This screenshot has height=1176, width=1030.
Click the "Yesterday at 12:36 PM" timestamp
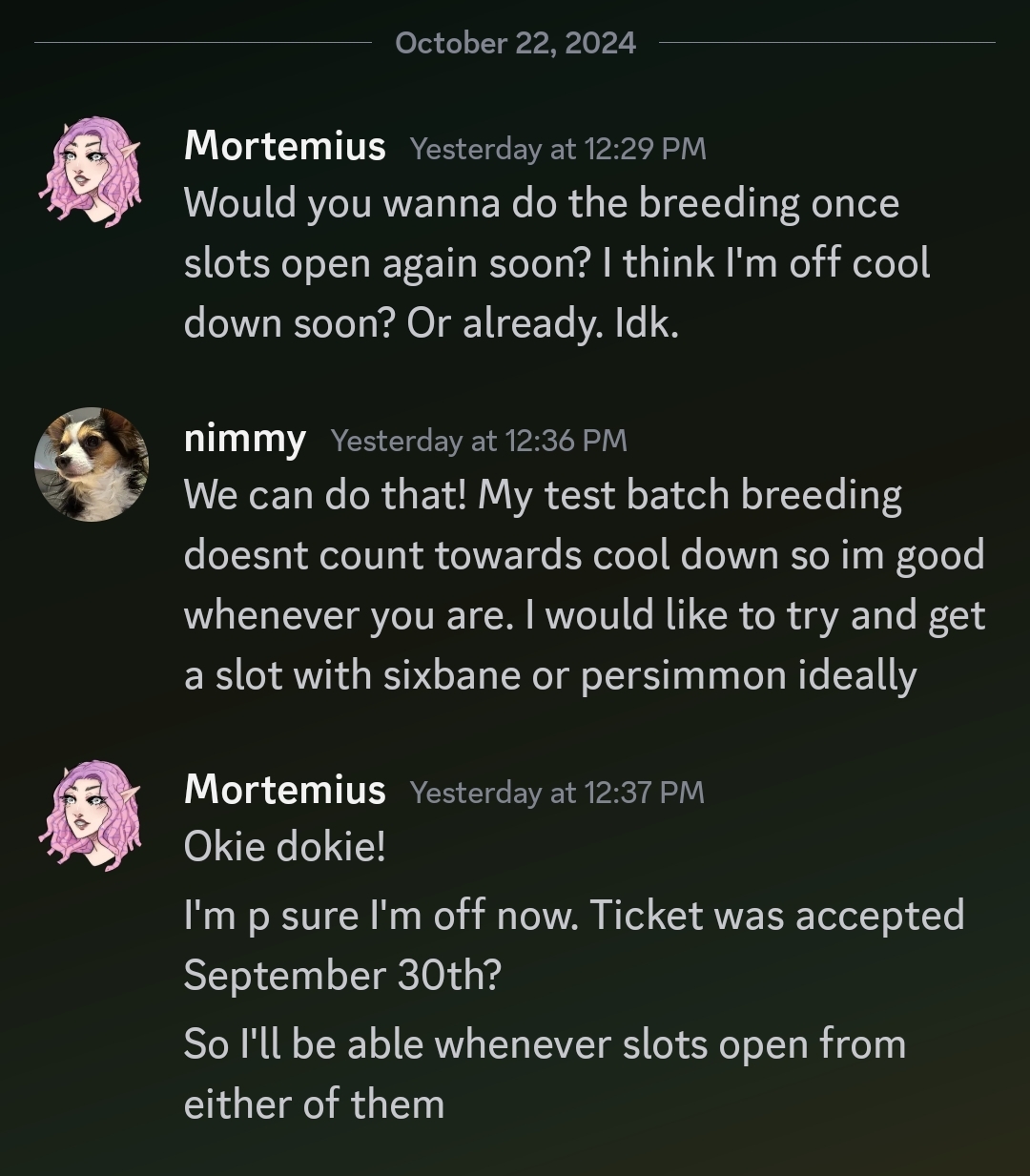tap(479, 441)
